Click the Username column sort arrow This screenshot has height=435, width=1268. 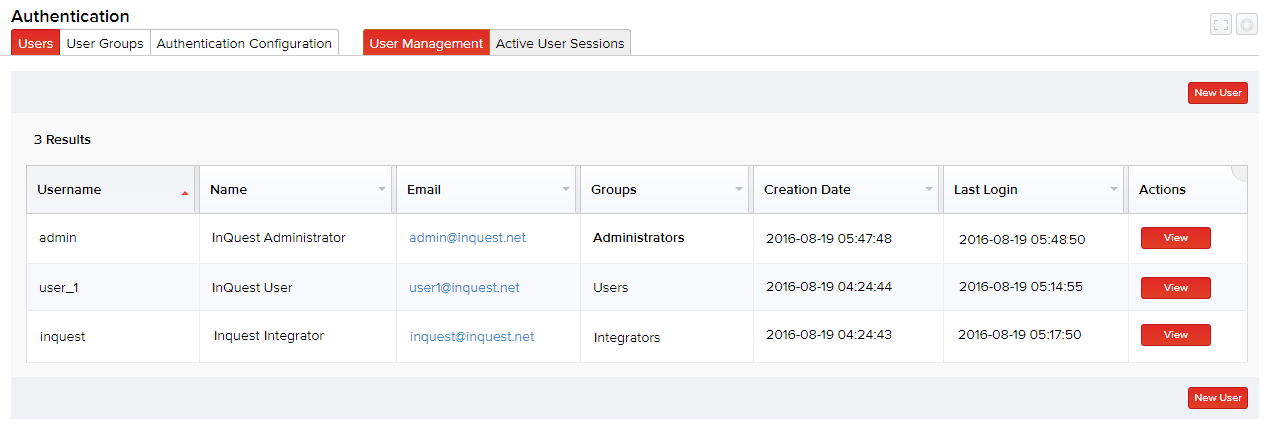tap(185, 193)
